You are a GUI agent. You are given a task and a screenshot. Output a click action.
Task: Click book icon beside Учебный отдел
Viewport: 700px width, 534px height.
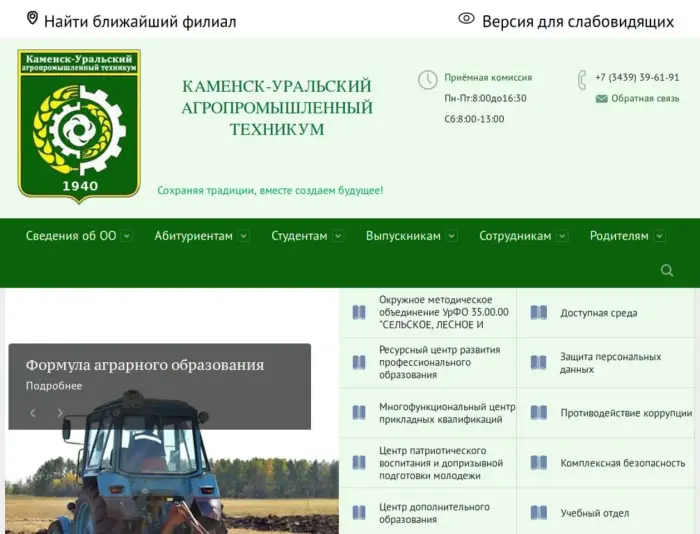[539, 513]
